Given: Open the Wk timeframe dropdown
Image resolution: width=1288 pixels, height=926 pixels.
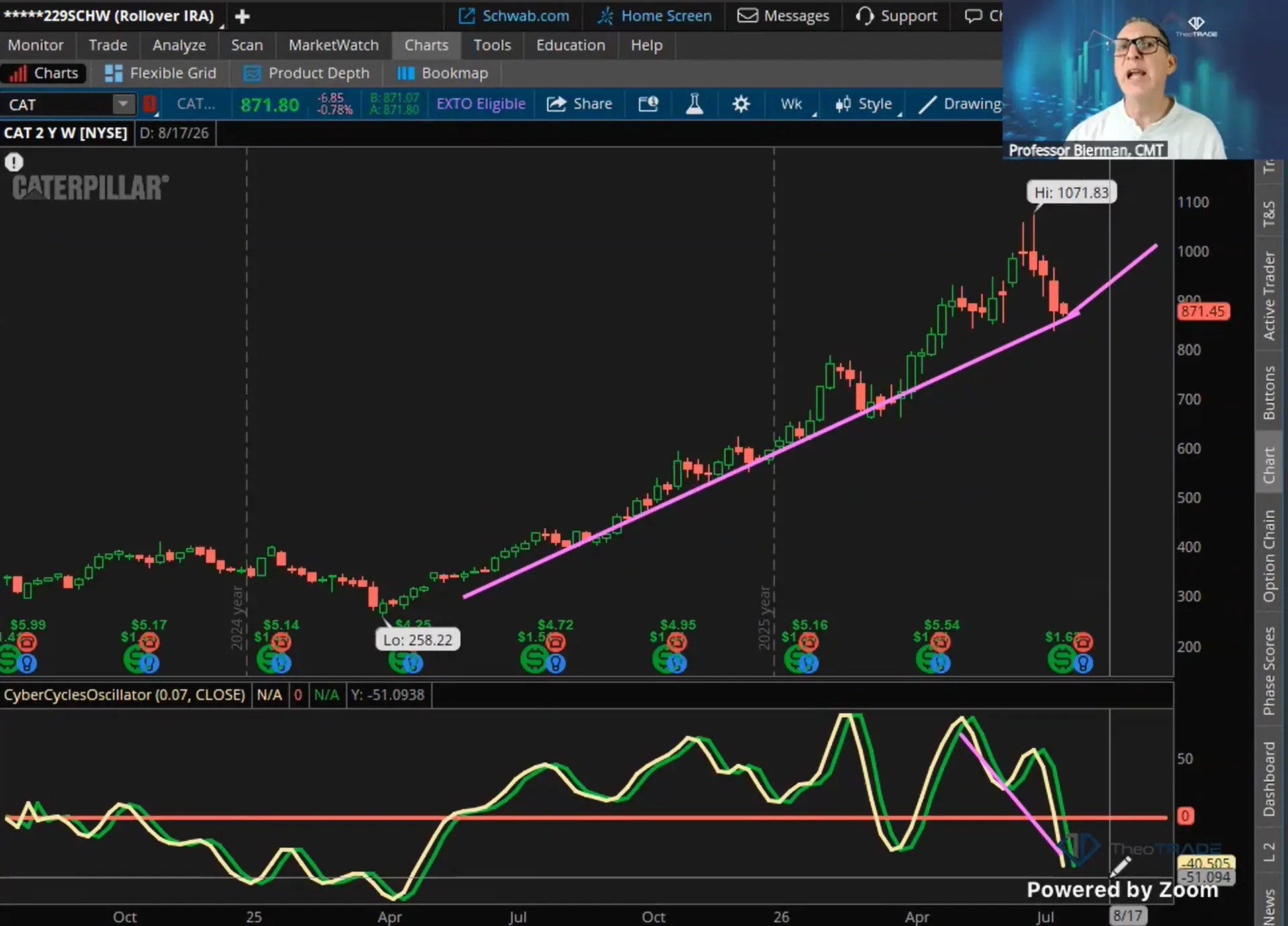Looking at the screenshot, I should 794,104.
